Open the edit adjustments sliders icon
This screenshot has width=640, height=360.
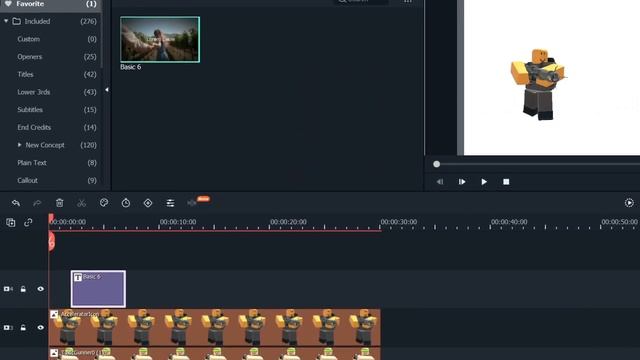[x=170, y=203]
